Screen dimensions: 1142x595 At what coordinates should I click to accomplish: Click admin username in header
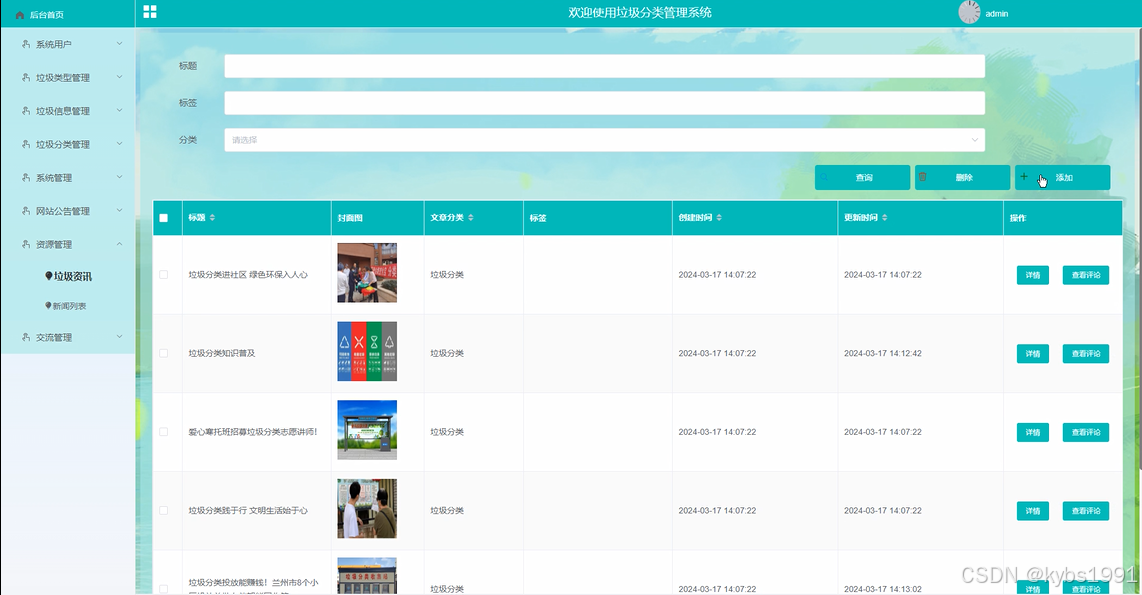click(997, 14)
